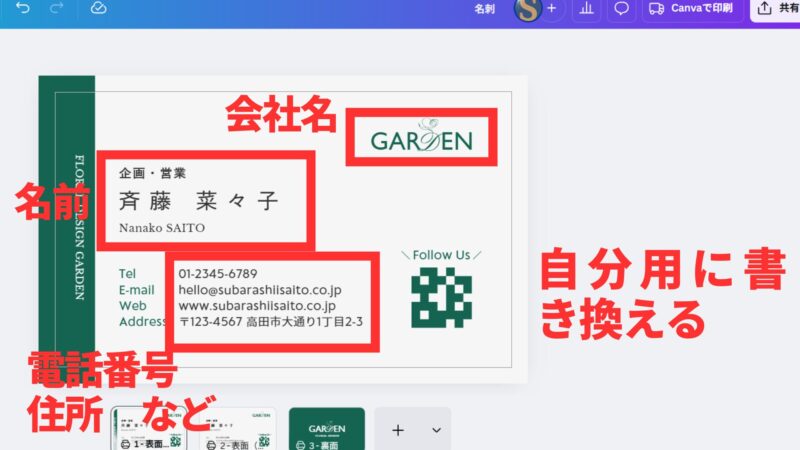The width and height of the screenshot is (800, 450).
Task: Click the 共有 share button
Action: pyautogui.click(x=776, y=9)
